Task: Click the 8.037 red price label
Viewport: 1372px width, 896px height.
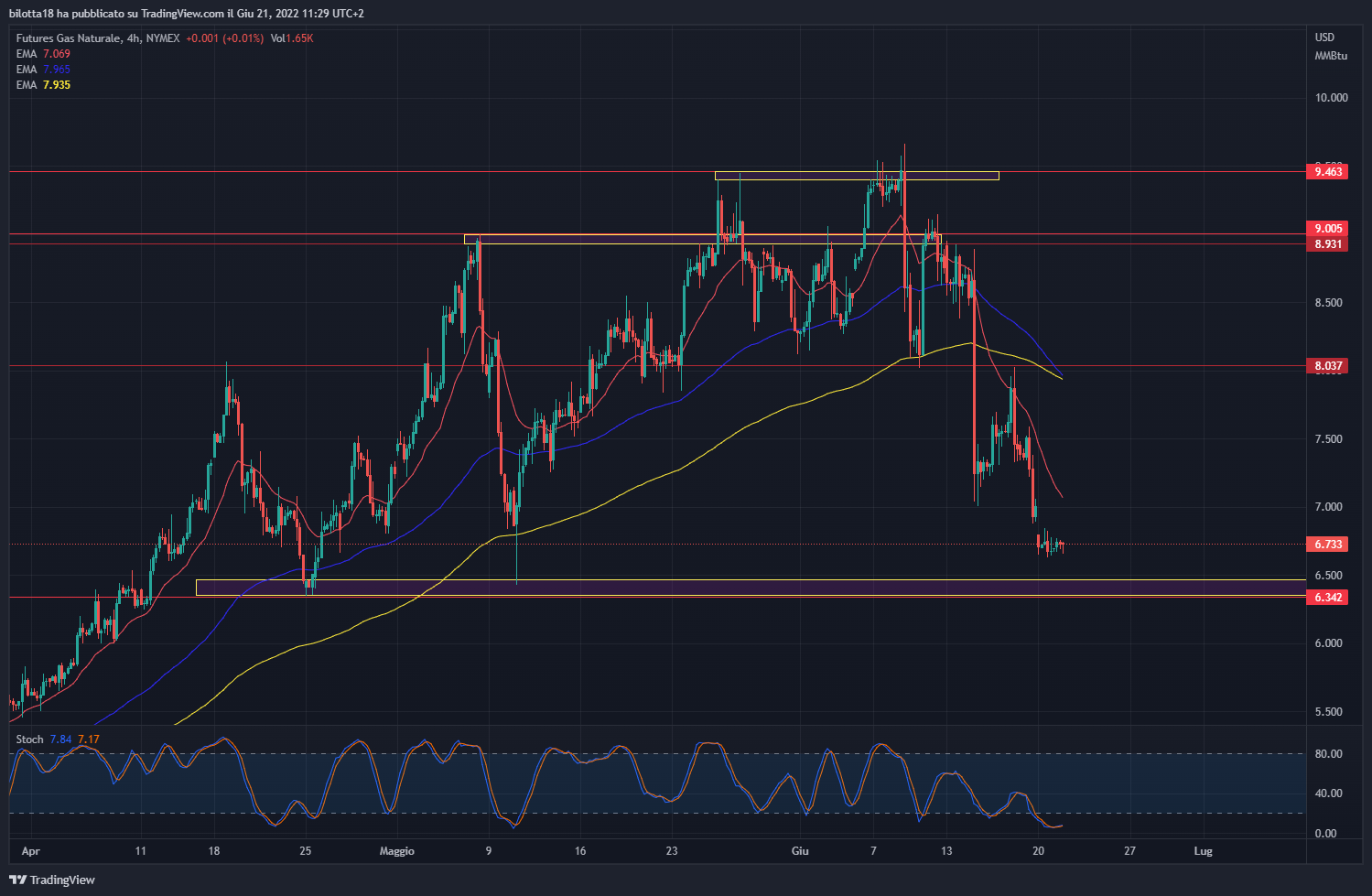Action: [x=1328, y=366]
